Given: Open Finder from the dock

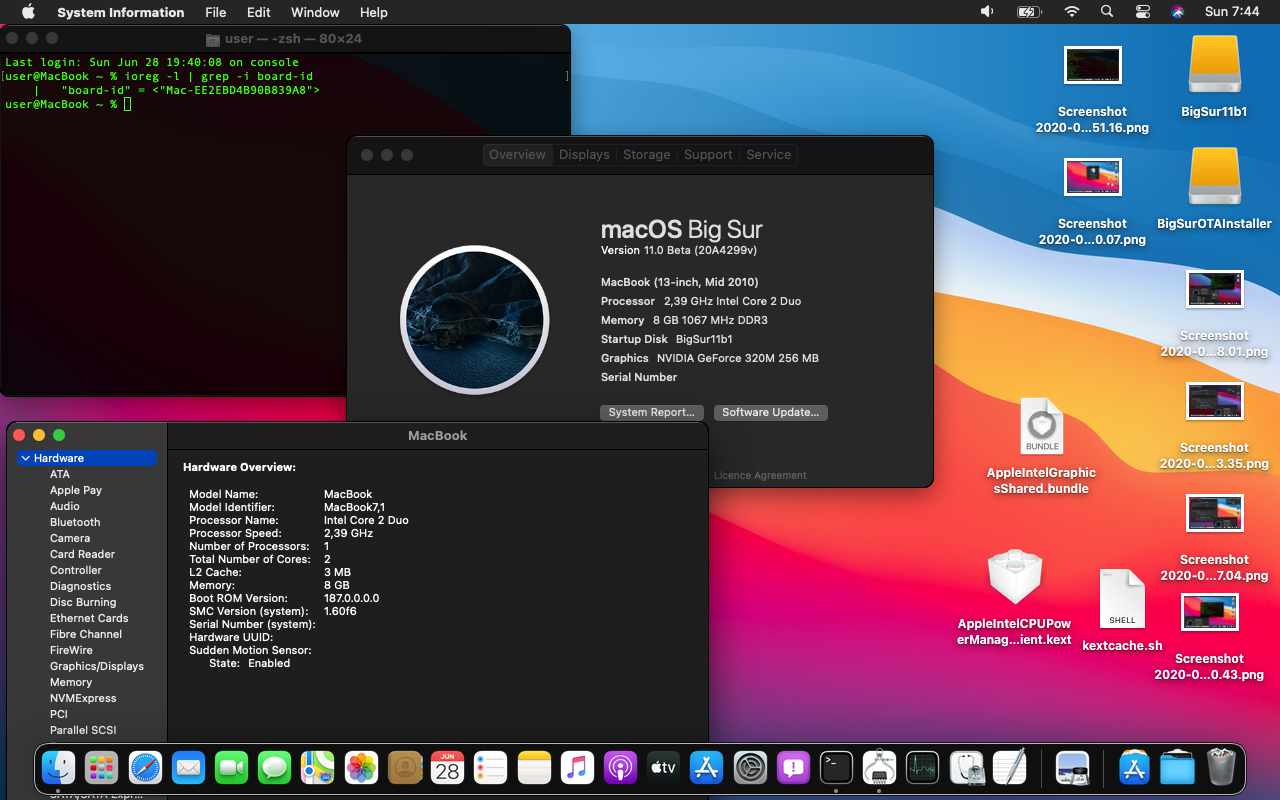Looking at the screenshot, I should pyautogui.click(x=58, y=768).
